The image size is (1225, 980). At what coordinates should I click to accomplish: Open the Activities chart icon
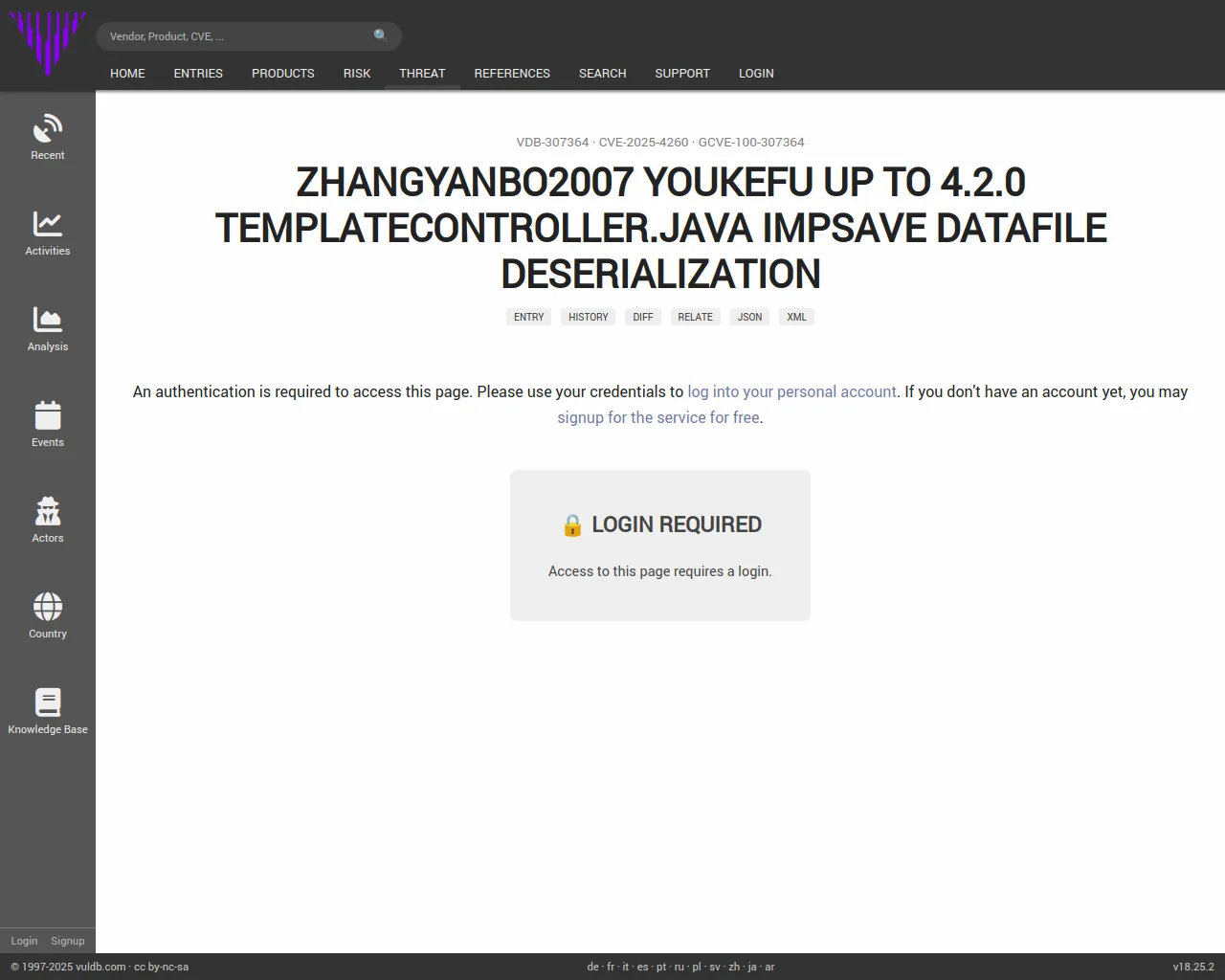point(48,224)
